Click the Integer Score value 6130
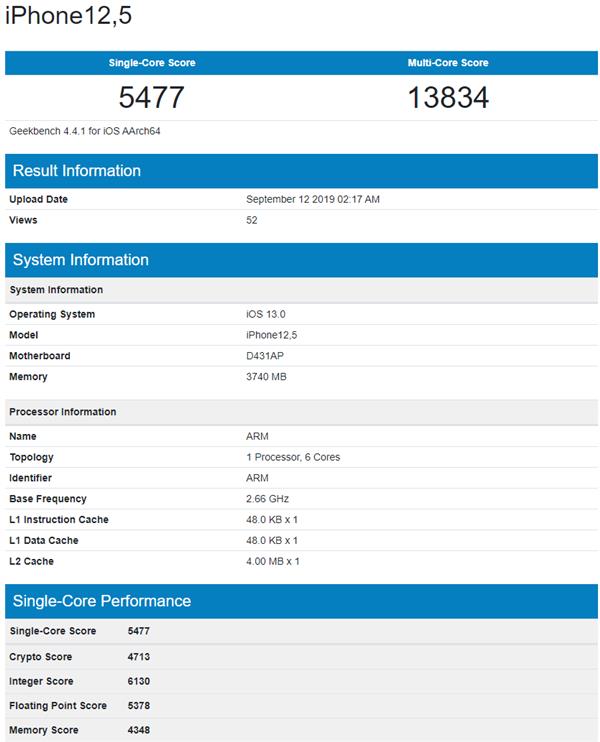 click(139, 681)
